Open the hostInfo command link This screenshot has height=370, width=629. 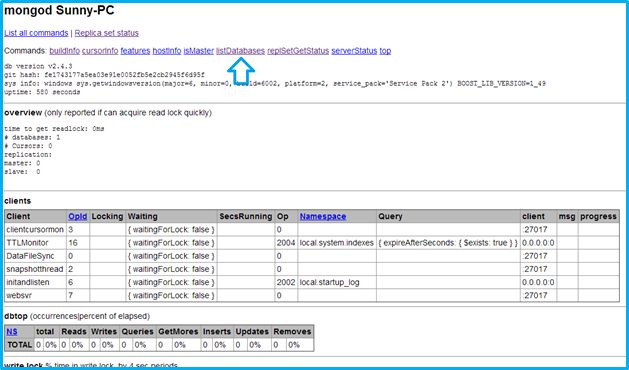167,51
